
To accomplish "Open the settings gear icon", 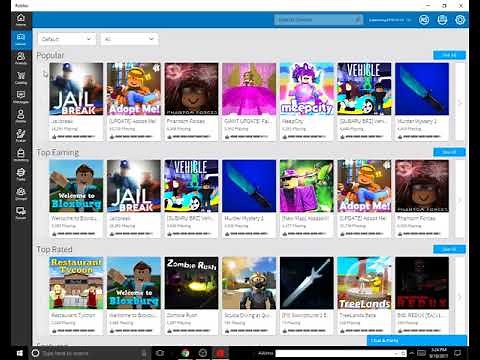I will pyautogui.click(x=460, y=20).
